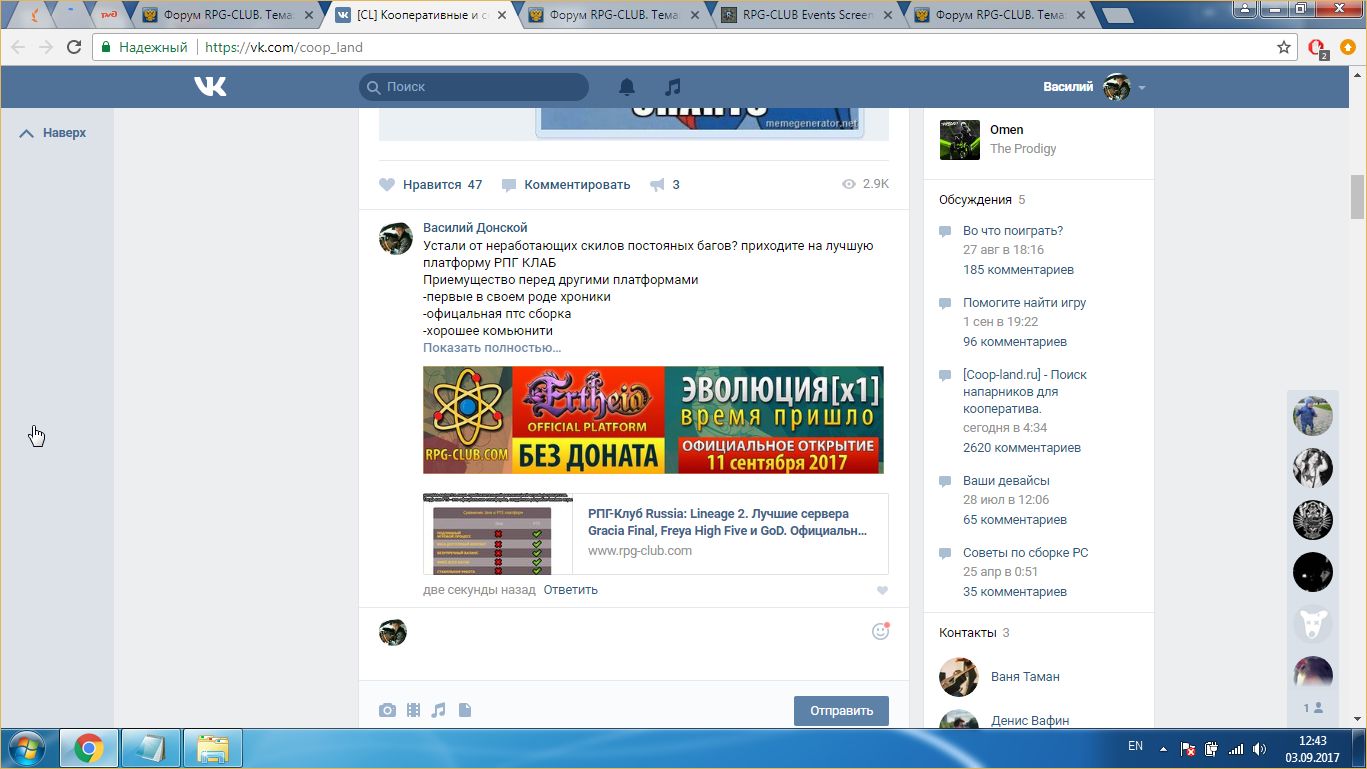Expand comment with Показать полностью
The image size is (1367, 769).
492,348
